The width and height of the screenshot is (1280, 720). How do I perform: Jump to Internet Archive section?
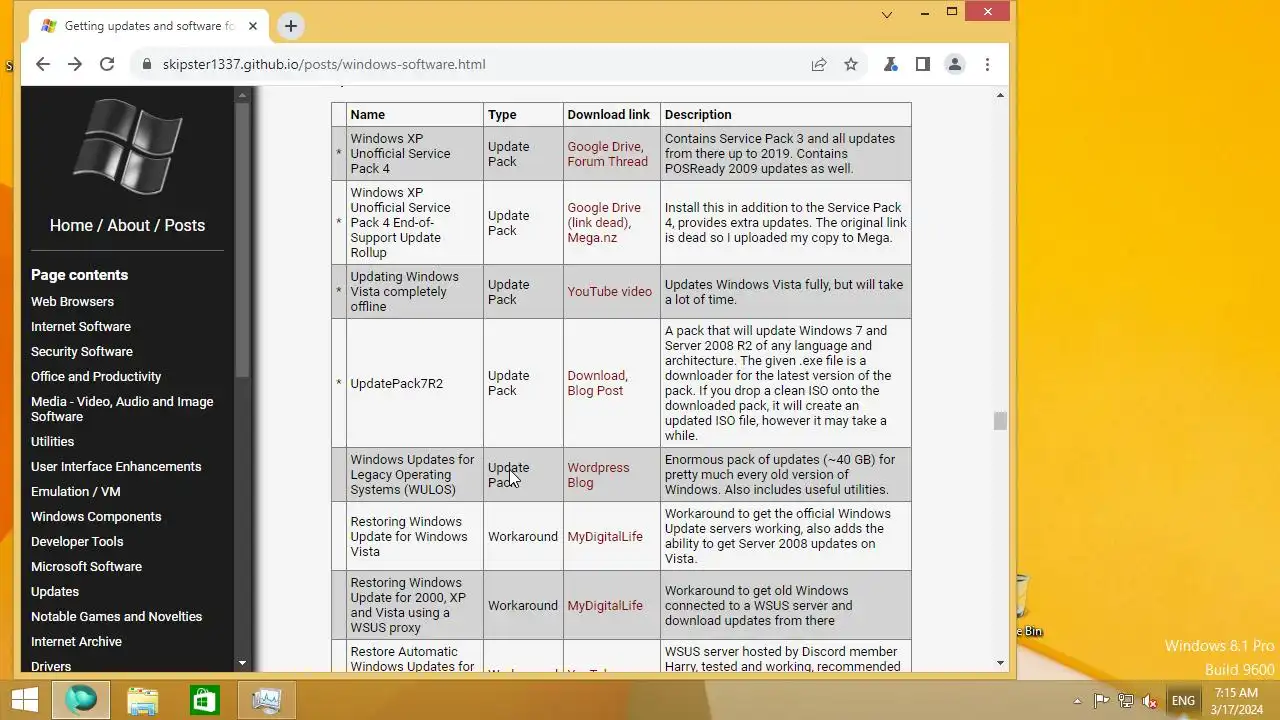[x=76, y=641]
